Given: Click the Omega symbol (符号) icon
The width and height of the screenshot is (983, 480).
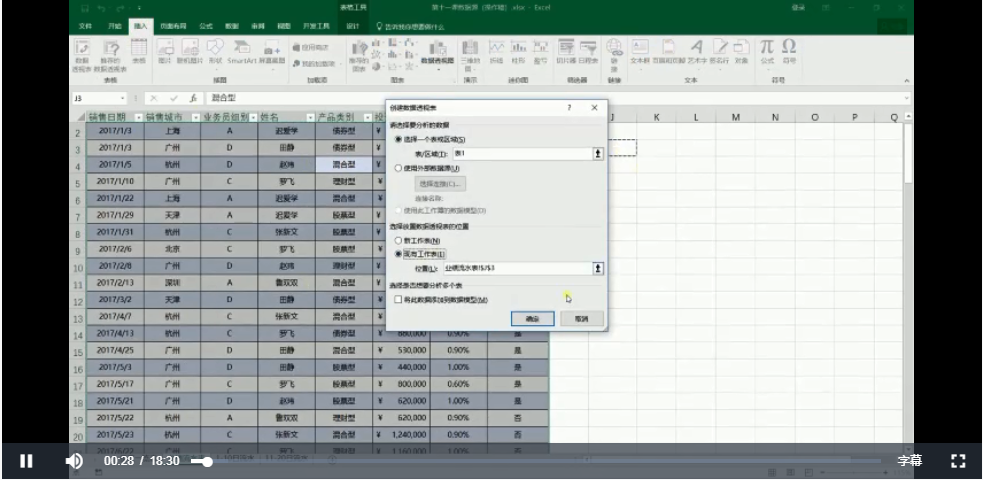Looking at the screenshot, I should click(789, 47).
